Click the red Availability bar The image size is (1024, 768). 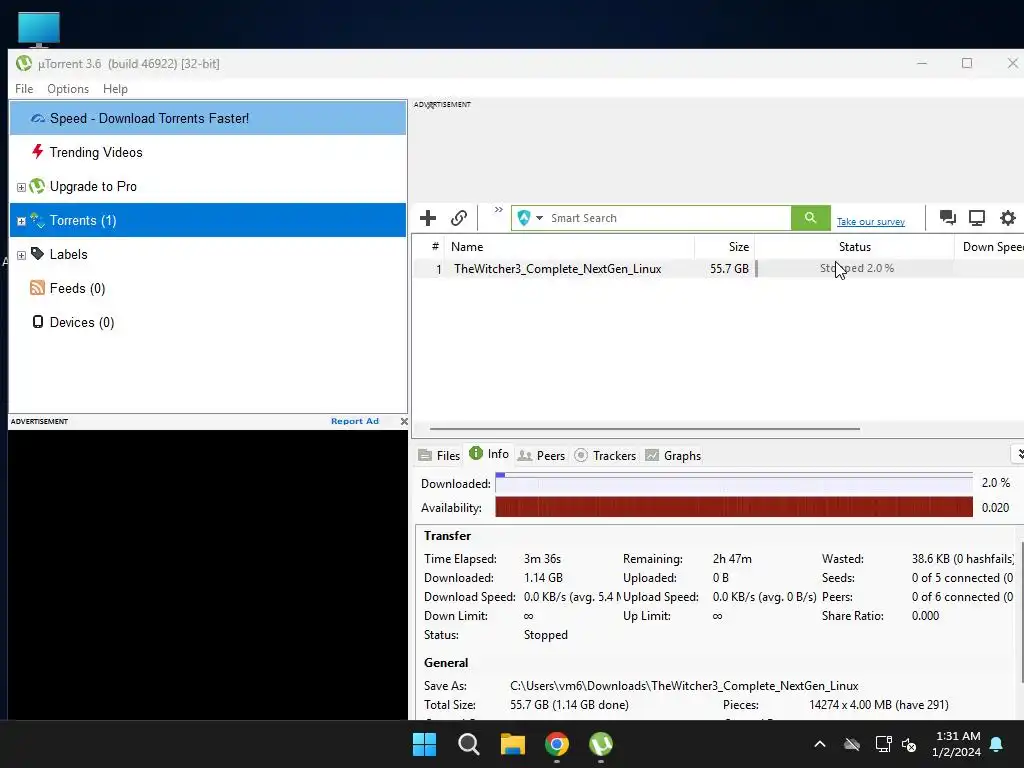point(733,507)
